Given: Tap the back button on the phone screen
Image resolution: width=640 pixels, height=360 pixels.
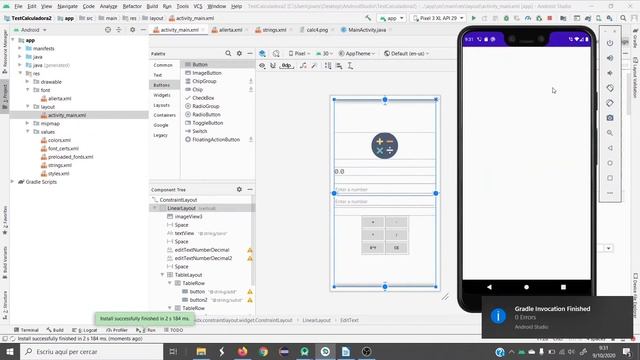Looking at the screenshot, I should pyautogui.click(x=489, y=287).
